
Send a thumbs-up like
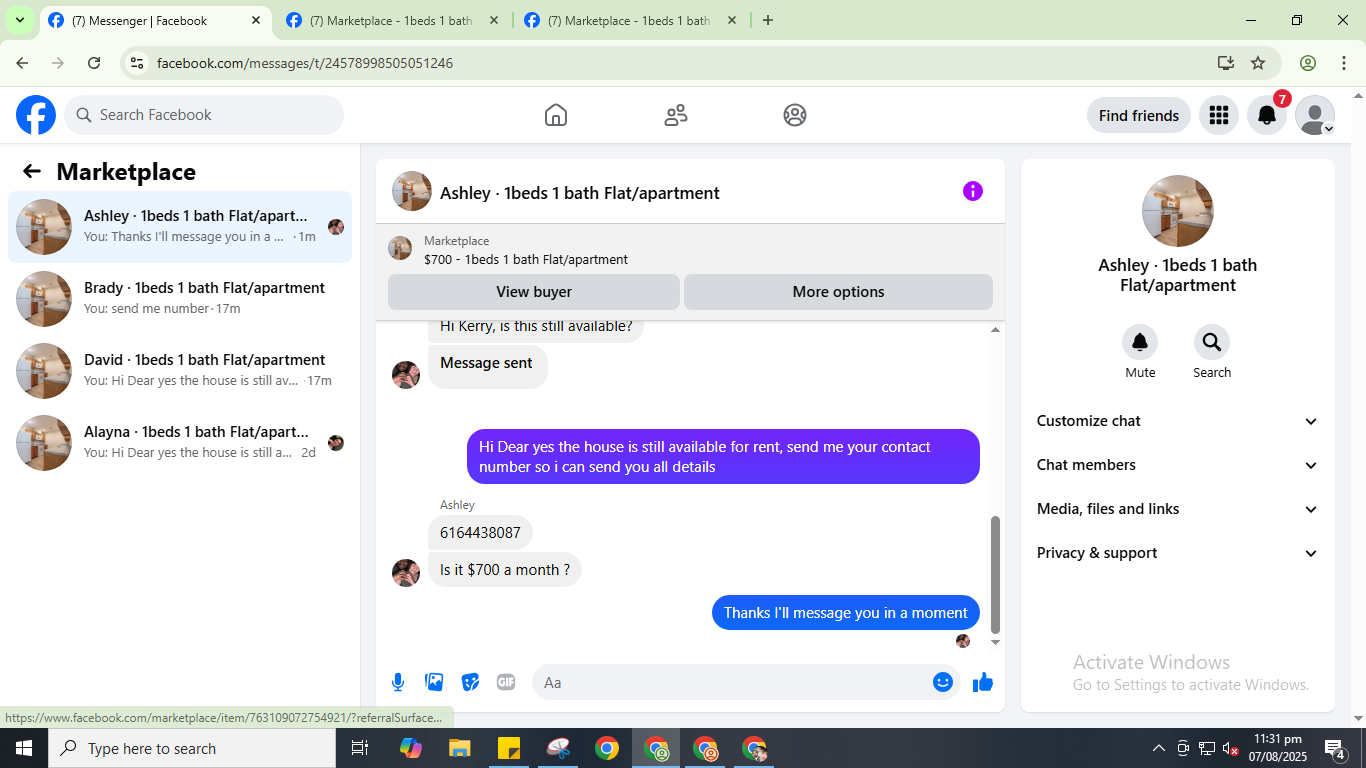(983, 682)
